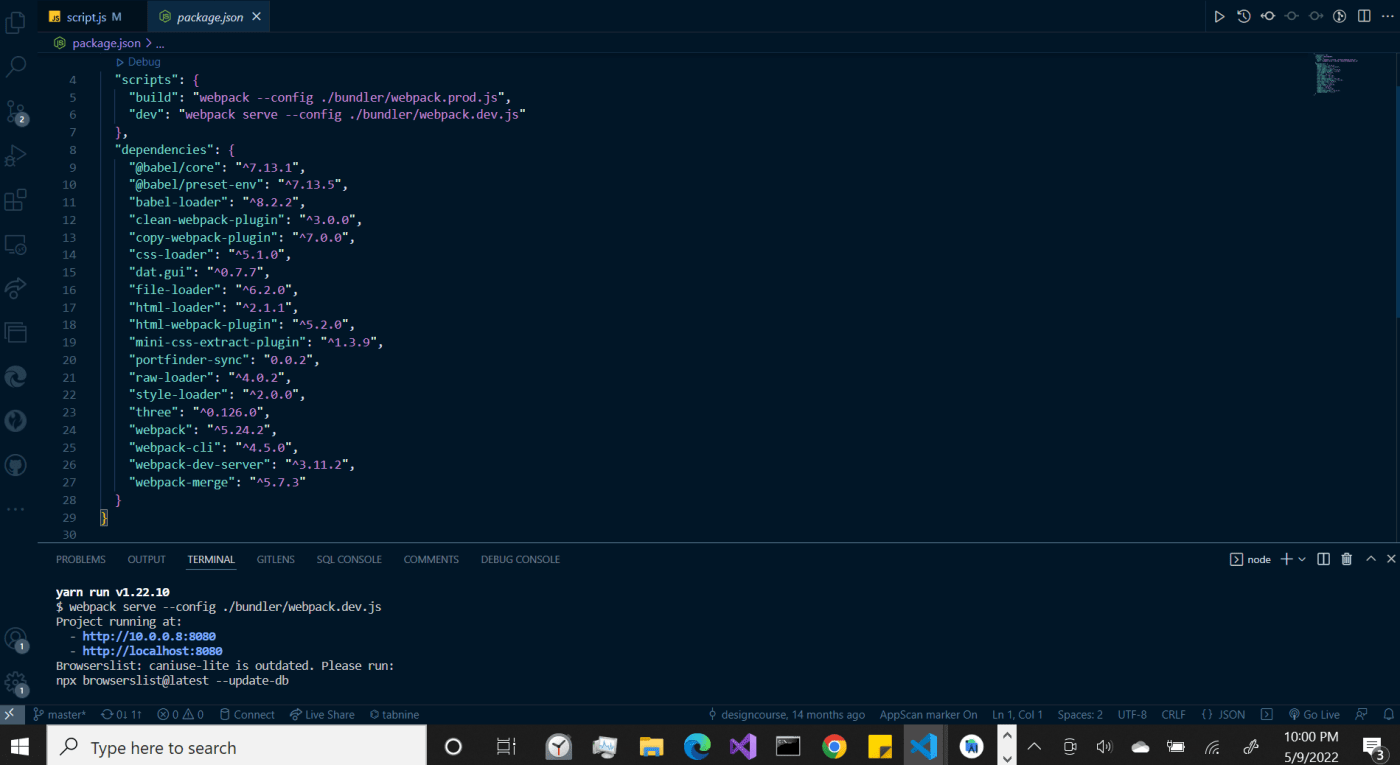Kill terminal with trash icon
The width and height of the screenshot is (1400, 765).
pos(1347,559)
